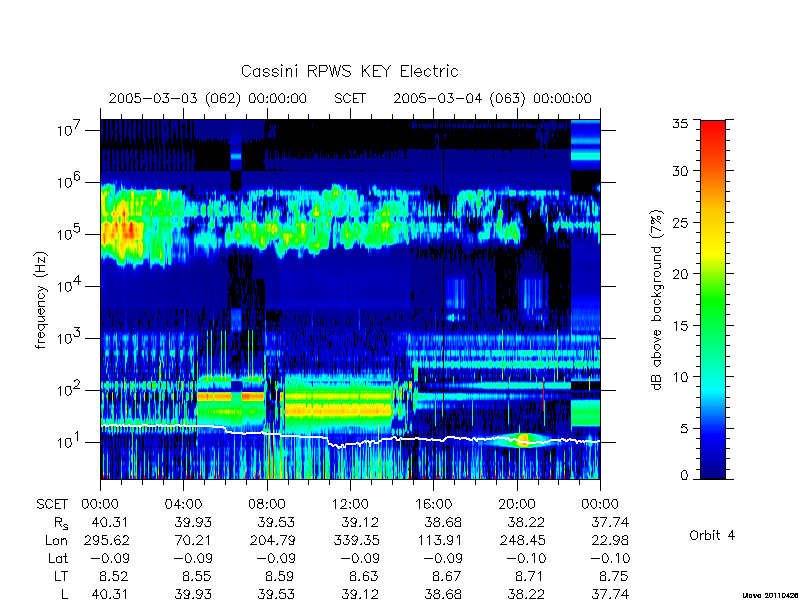
Task: Click the red emission patch near 10^5 Hz
Action: (x=124, y=231)
